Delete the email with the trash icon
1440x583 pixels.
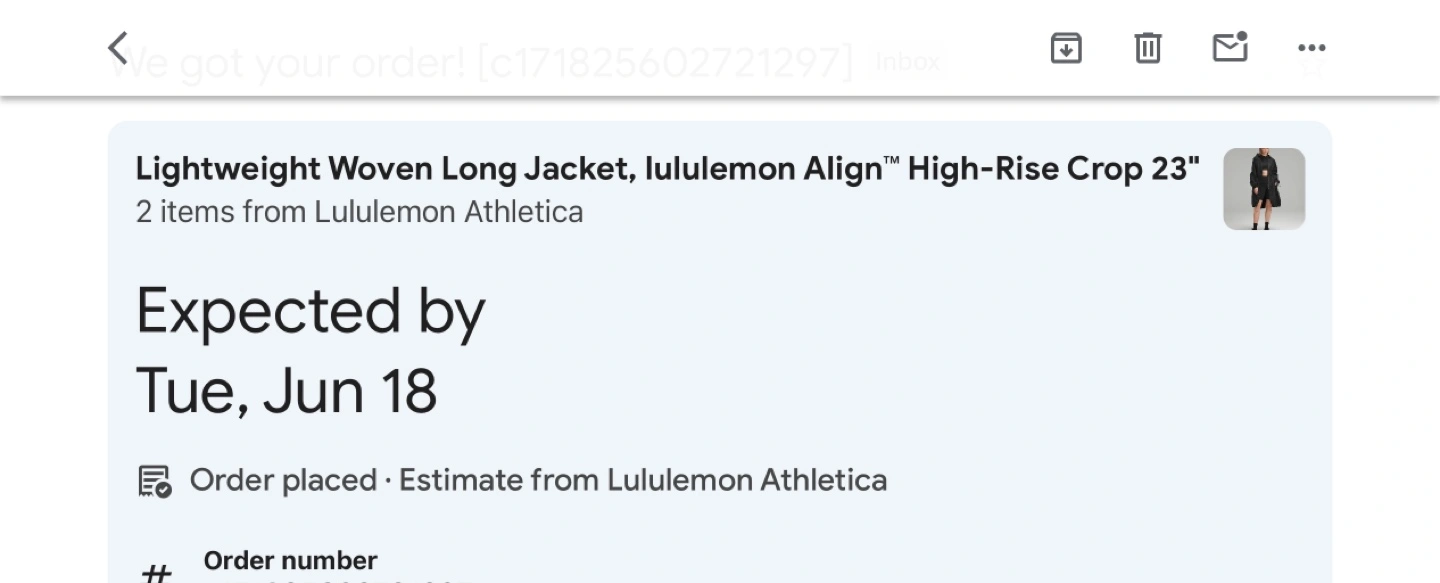pyautogui.click(x=1148, y=47)
